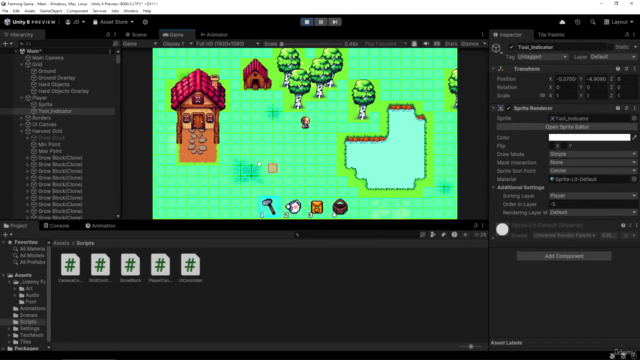Click the Add Component button
This screenshot has height=360, width=640.
pyautogui.click(x=564, y=256)
